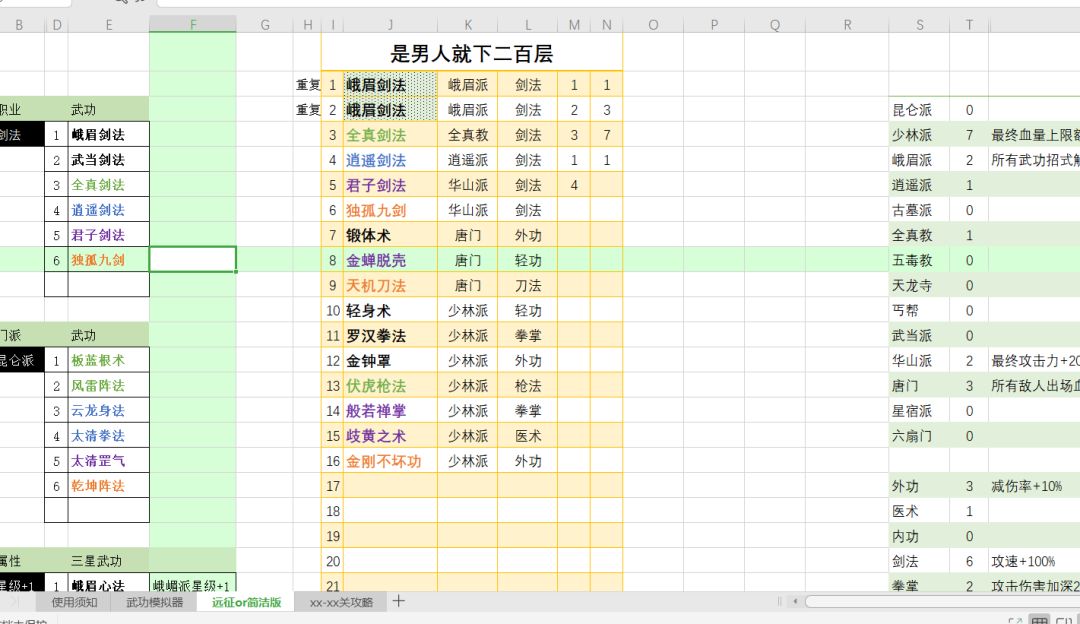Select the 金蝉脱壳 skill cell
1080x624 pixels.
pyautogui.click(x=391, y=260)
